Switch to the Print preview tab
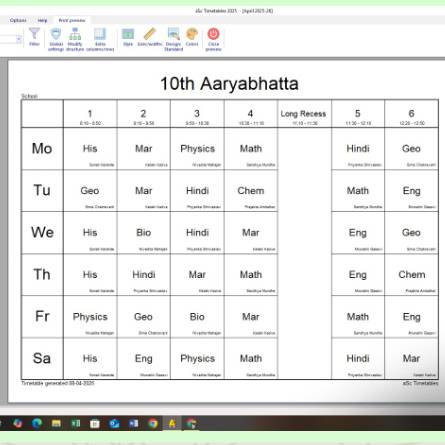 pos(72,20)
